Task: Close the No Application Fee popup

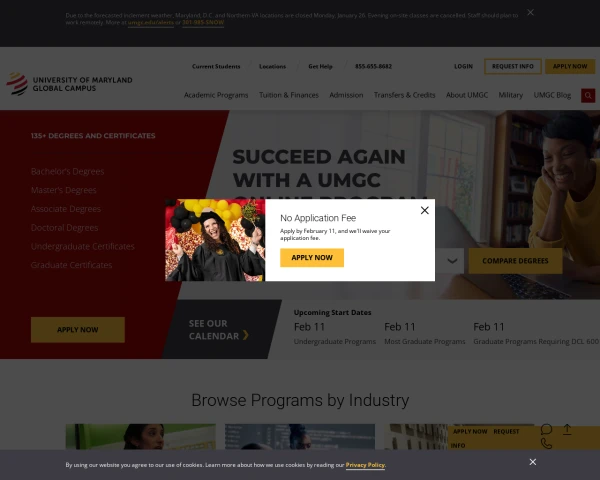Action: 424,210
